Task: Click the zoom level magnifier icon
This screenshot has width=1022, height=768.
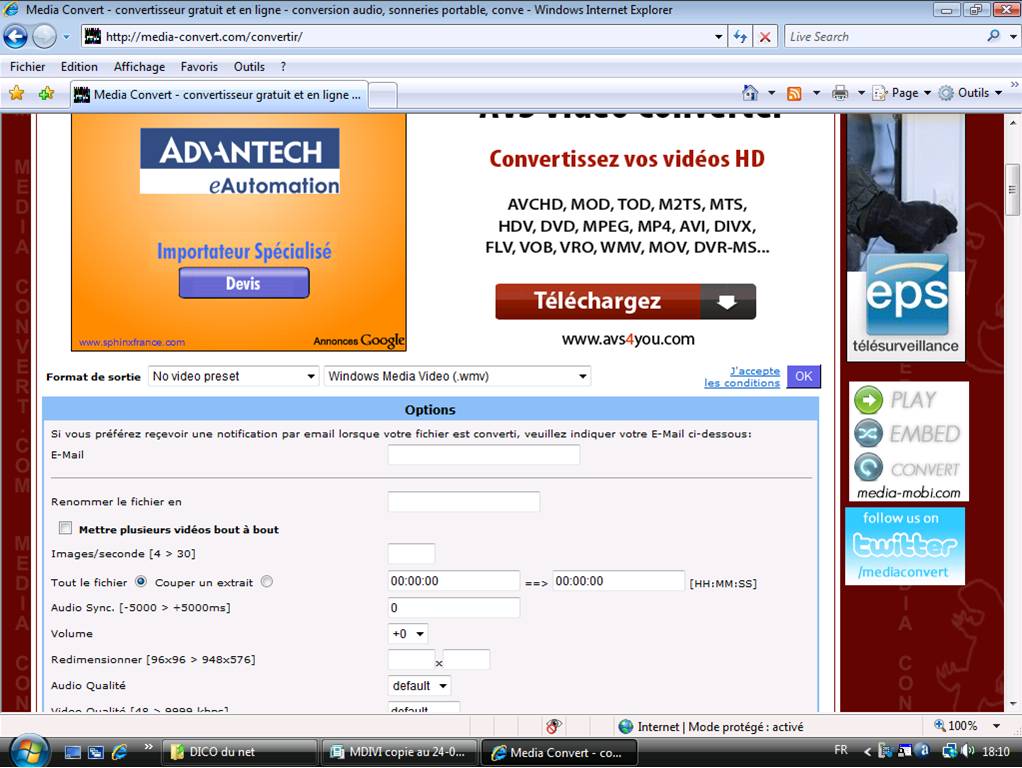Action: (x=939, y=726)
